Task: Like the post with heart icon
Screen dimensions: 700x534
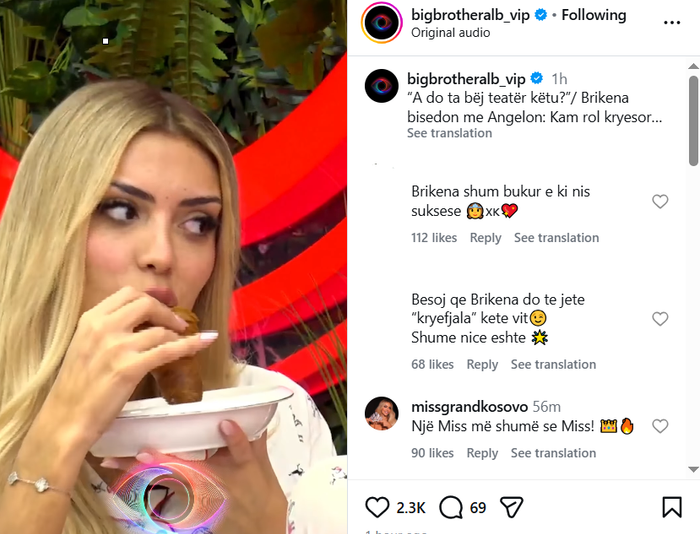Action: coord(377,507)
